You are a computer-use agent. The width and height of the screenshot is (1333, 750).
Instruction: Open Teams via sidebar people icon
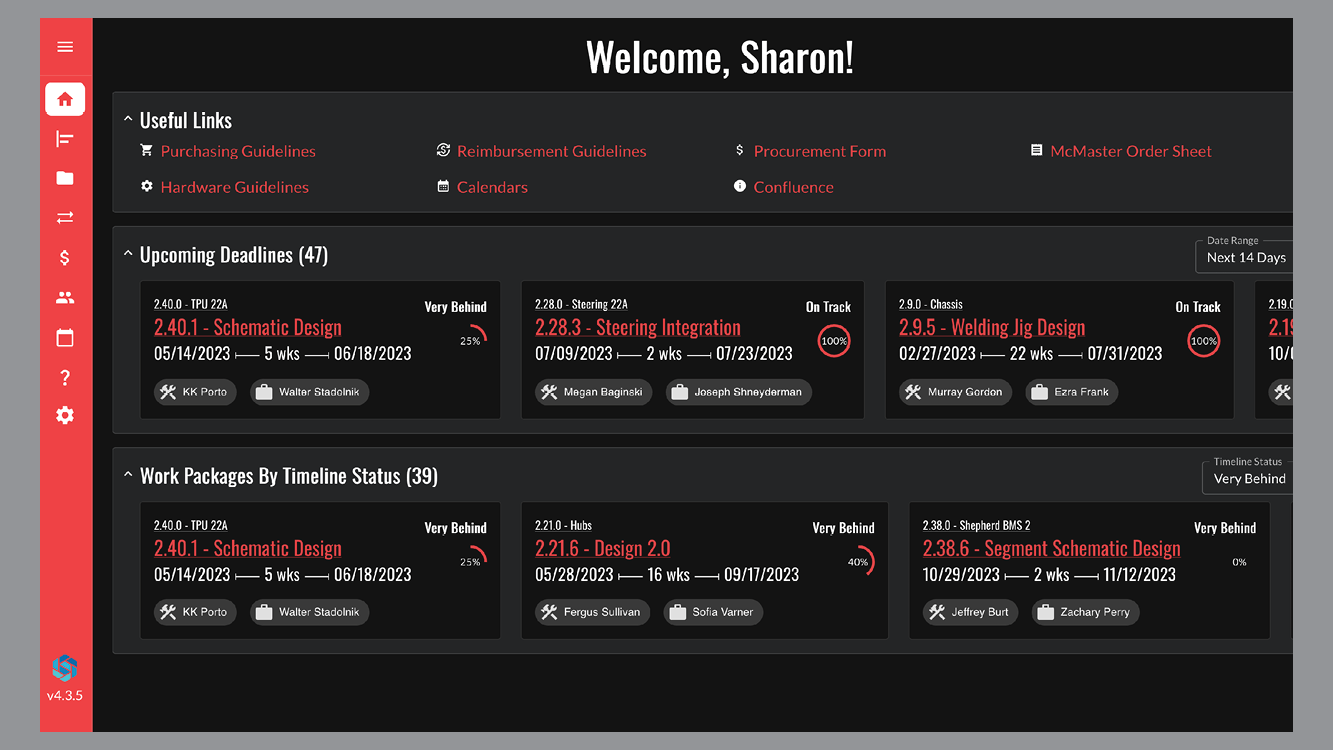pos(65,298)
